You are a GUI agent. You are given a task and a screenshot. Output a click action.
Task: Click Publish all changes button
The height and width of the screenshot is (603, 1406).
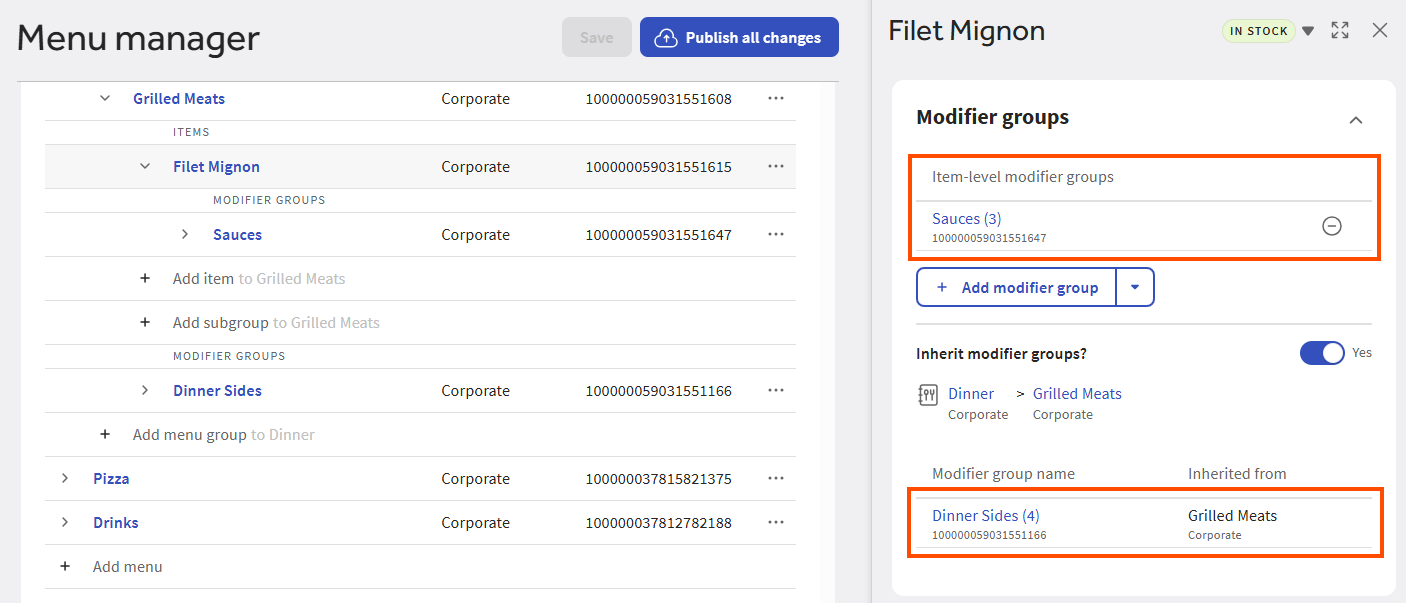[x=739, y=38]
